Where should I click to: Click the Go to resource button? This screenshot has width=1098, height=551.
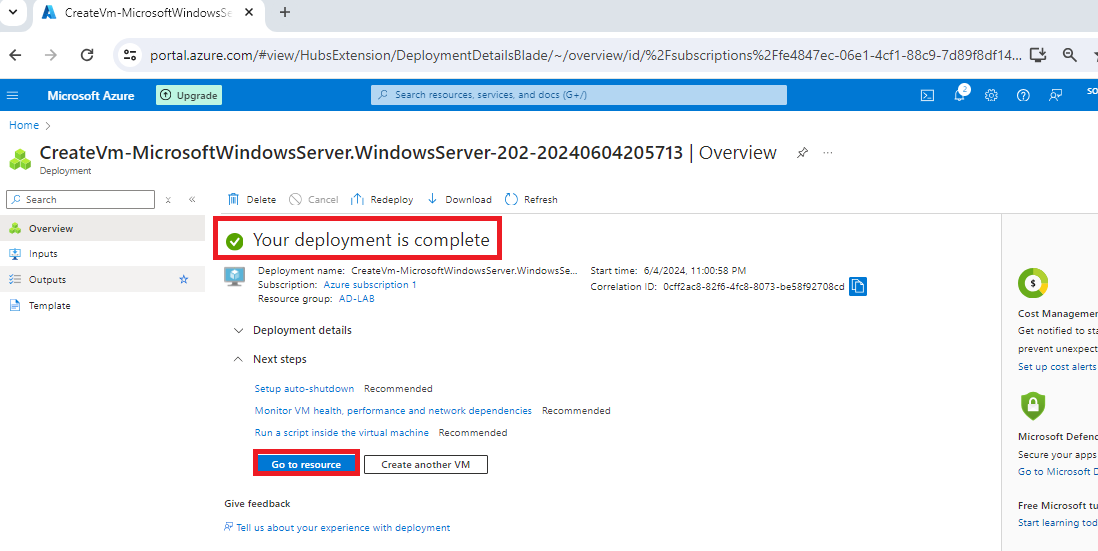306,464
